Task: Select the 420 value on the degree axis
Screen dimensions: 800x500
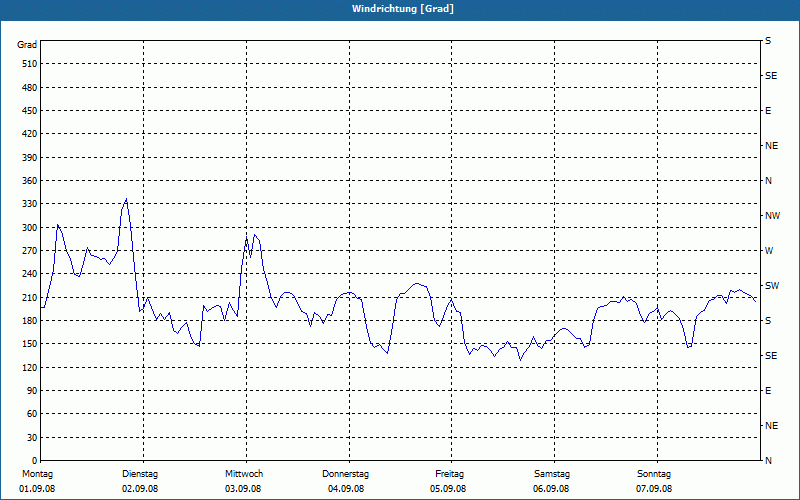Action: tap(30, 134)
